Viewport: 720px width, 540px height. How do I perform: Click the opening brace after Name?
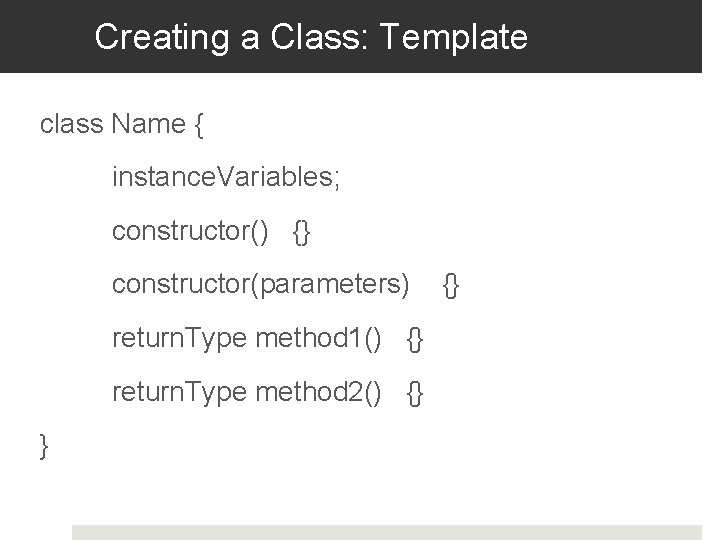[200, 125]
